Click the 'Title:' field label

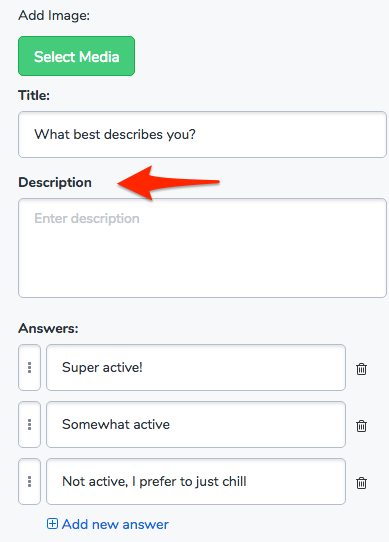pos(34,95)
